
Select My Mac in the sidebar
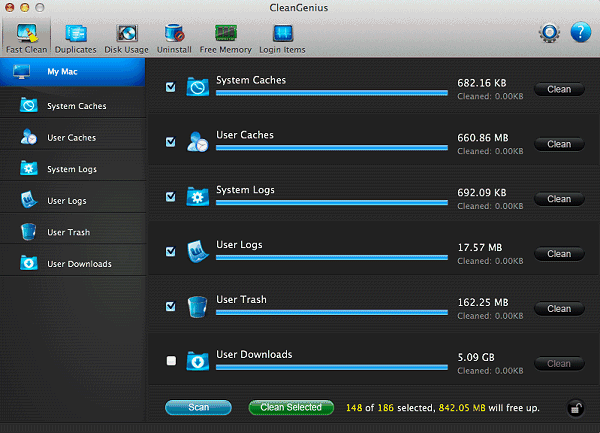pyautogui.click(x=72, y=72)
